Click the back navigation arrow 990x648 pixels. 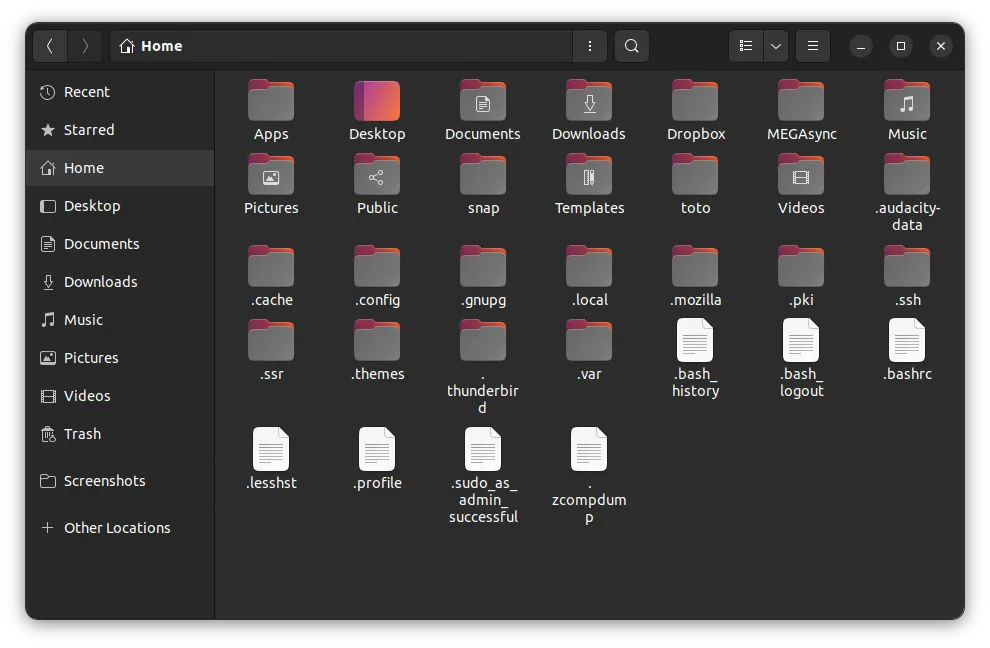(50, 46)
